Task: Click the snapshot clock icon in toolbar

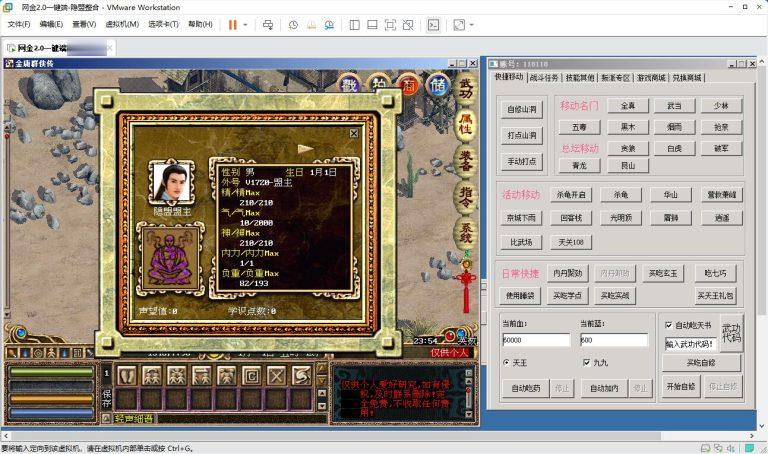Action: pyautogui.click(x=293, y=24)
